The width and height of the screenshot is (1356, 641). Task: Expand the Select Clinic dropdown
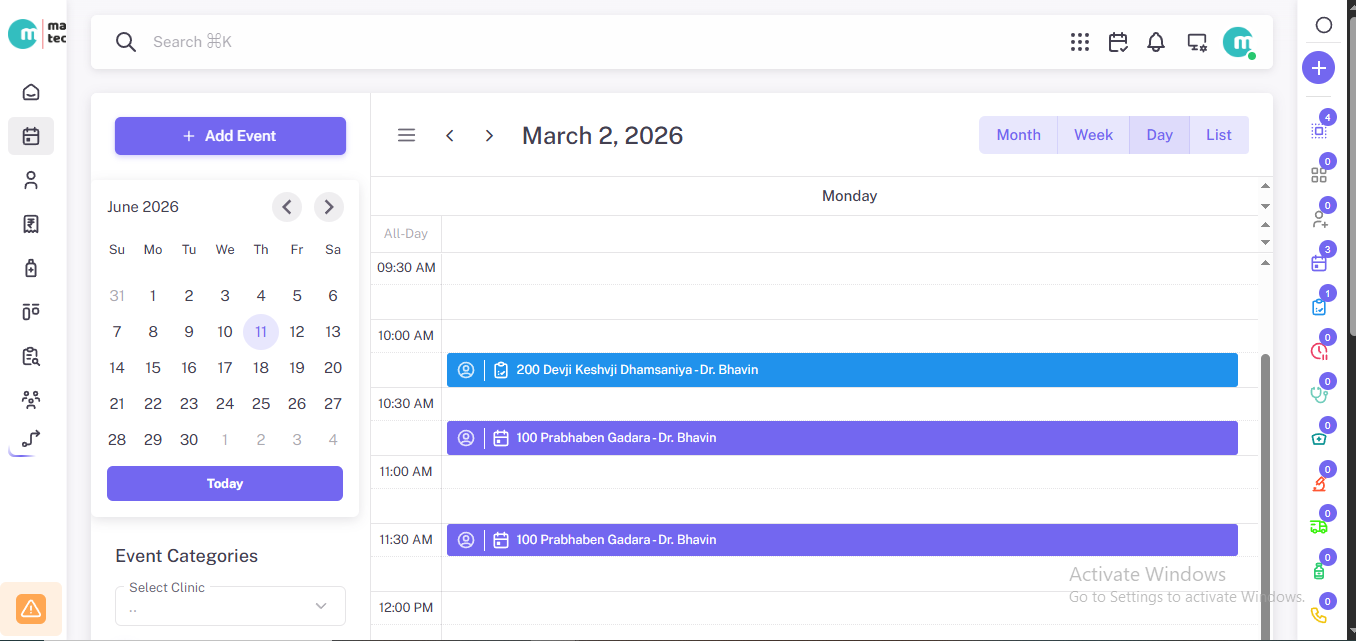point(230,606)
